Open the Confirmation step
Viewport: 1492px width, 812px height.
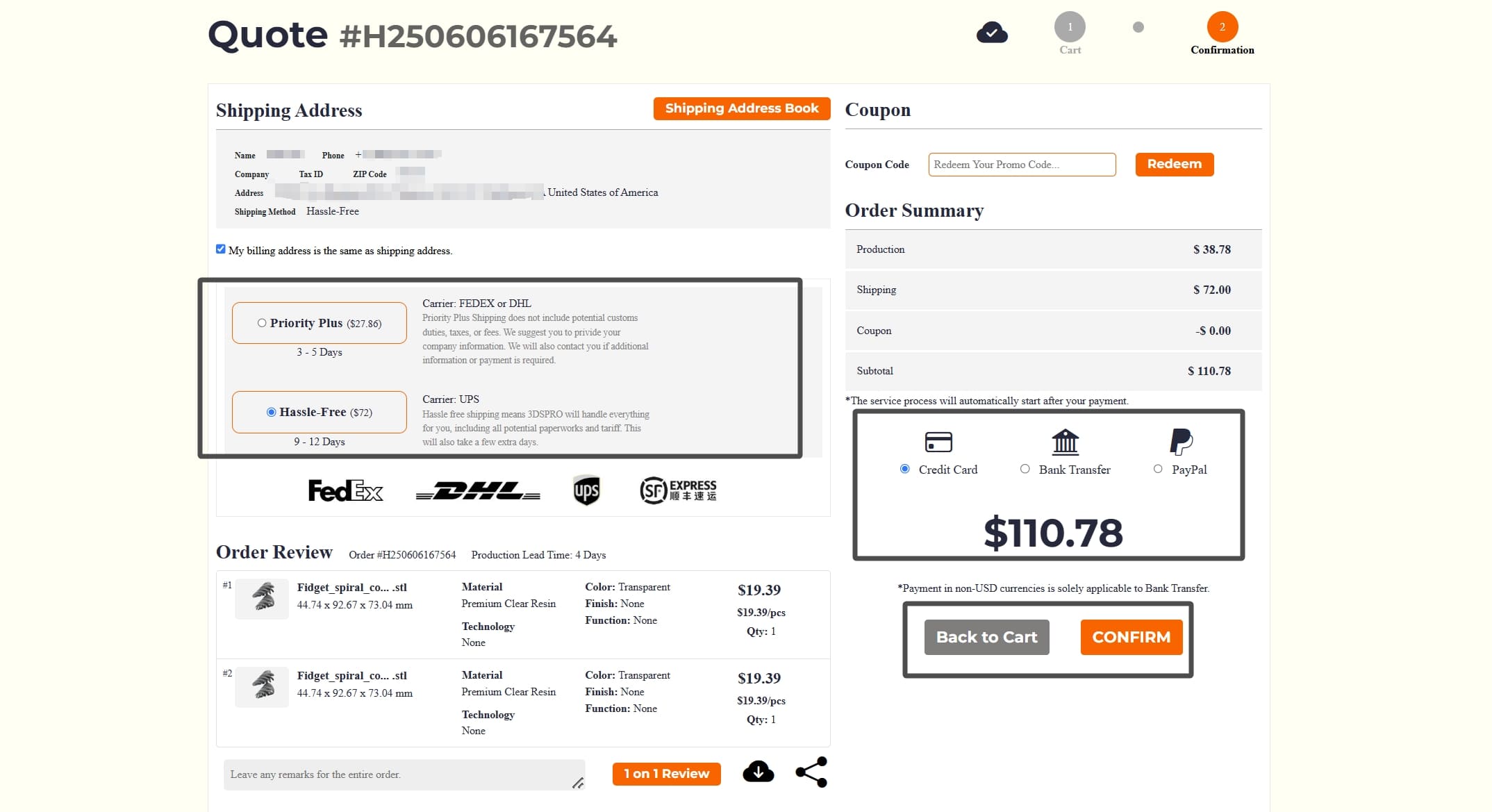pos(1221,27)
